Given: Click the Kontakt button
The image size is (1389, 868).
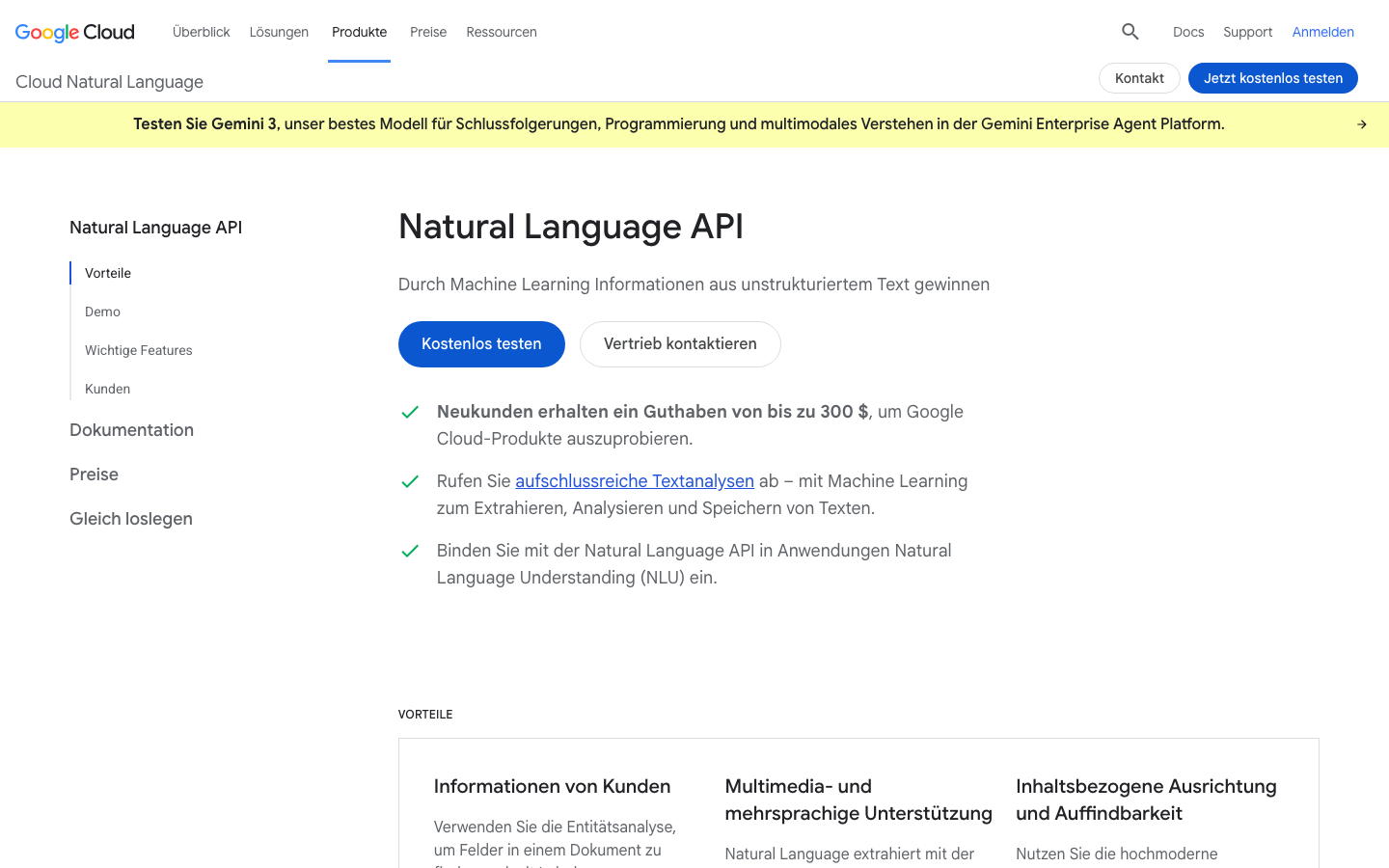Looking at the screenshot, I should [1139, 78].
